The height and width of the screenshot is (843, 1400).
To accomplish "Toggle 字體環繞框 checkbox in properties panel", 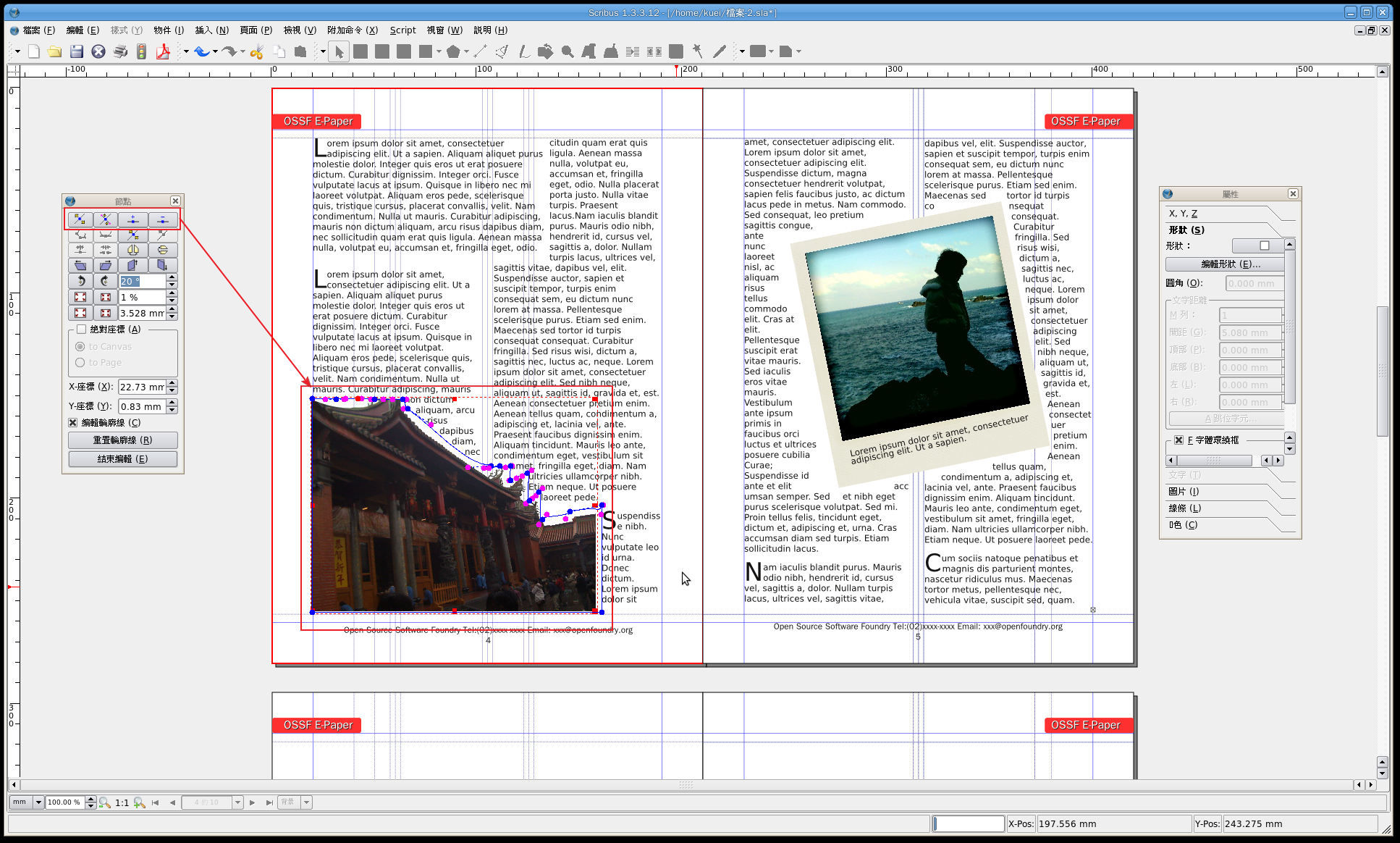I will click(1178, 440).
